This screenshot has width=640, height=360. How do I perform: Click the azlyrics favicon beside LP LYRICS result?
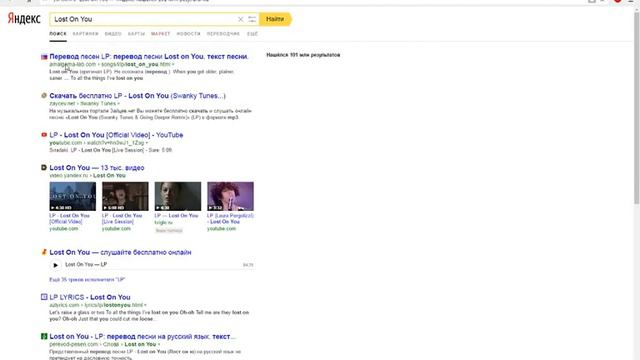click(x=44, y=297)
